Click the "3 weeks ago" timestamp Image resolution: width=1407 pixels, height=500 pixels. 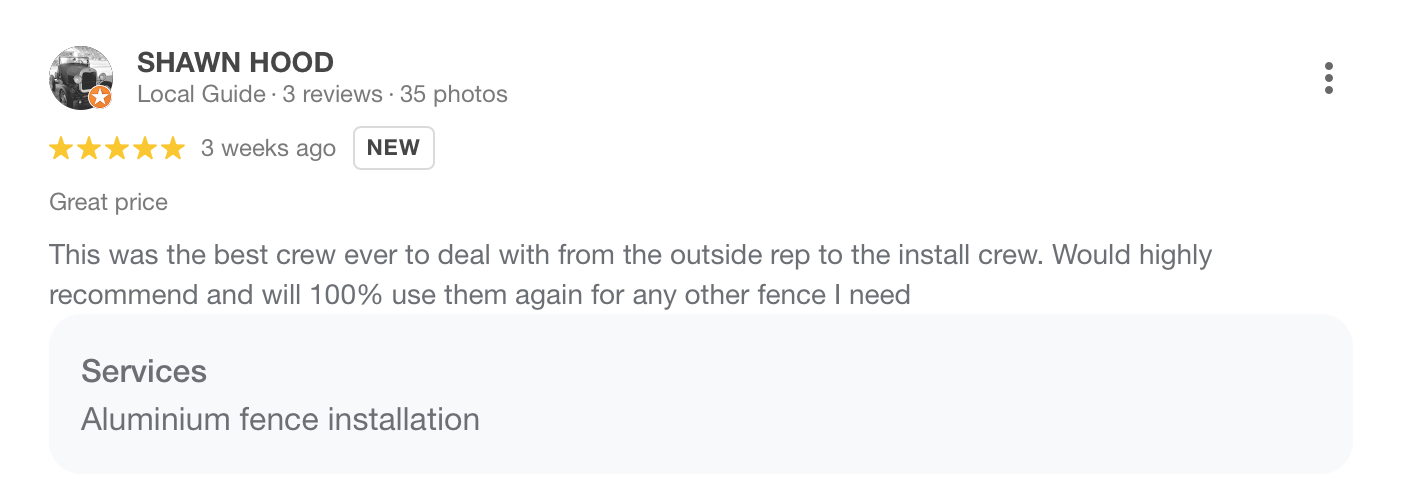click(268, 149)
